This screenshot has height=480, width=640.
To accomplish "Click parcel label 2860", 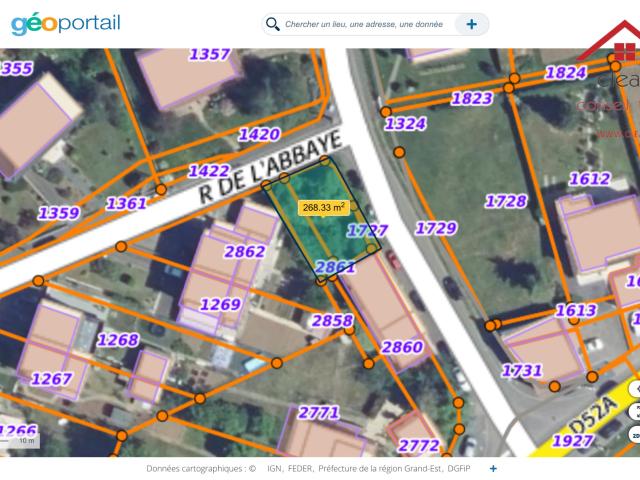I will (x=402, y=347).
